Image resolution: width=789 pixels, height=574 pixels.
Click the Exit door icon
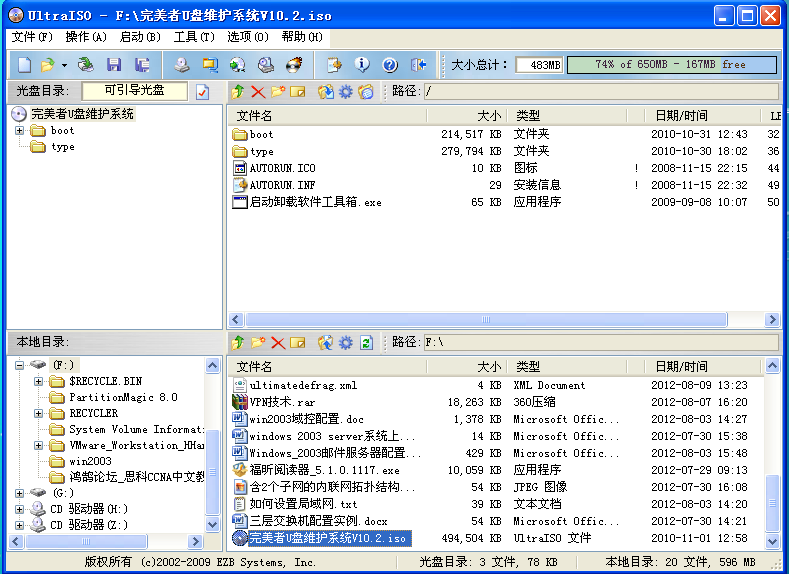click(x=418, y=64)
